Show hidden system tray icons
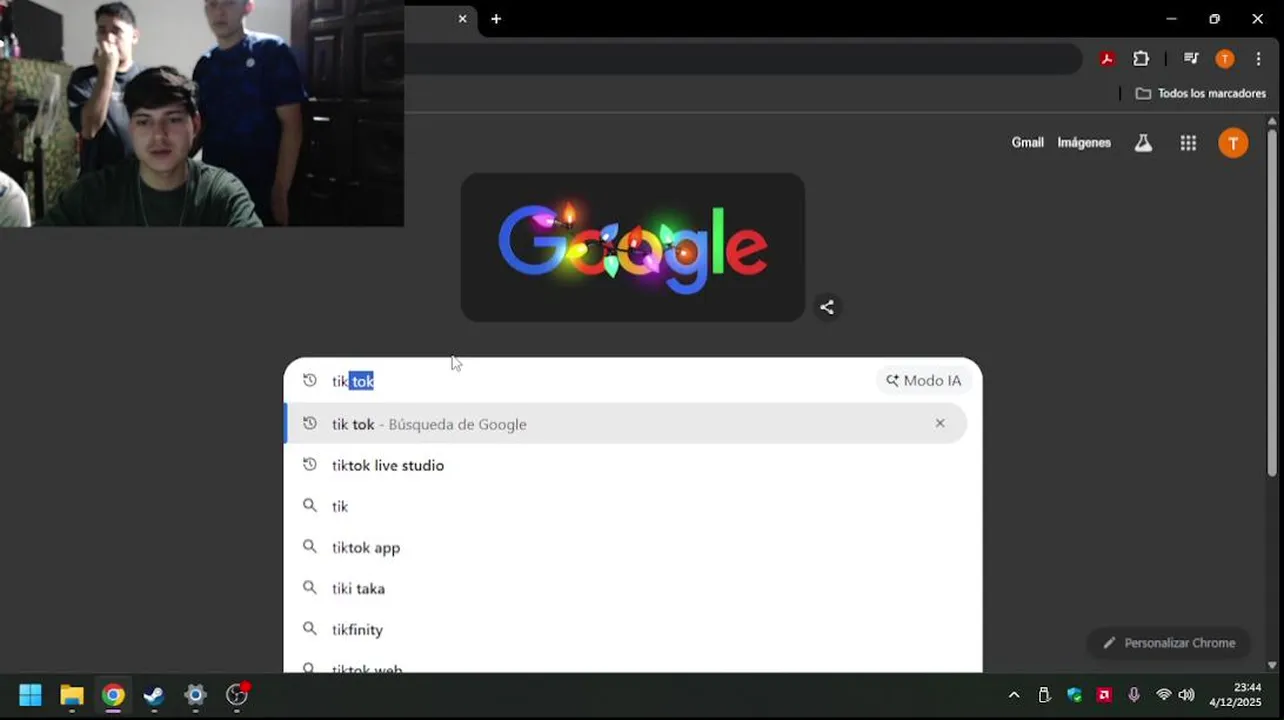The image size is (1284, 720). tap(1014, 695)
